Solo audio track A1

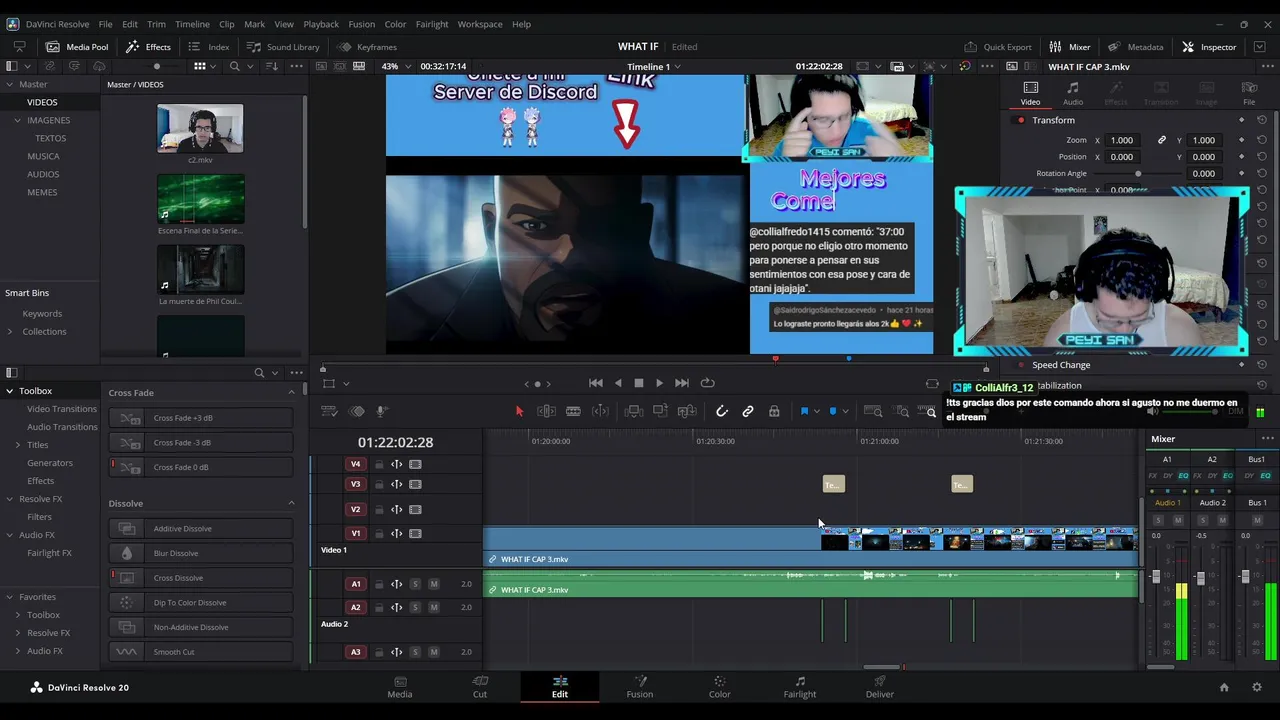click(415, 584)
